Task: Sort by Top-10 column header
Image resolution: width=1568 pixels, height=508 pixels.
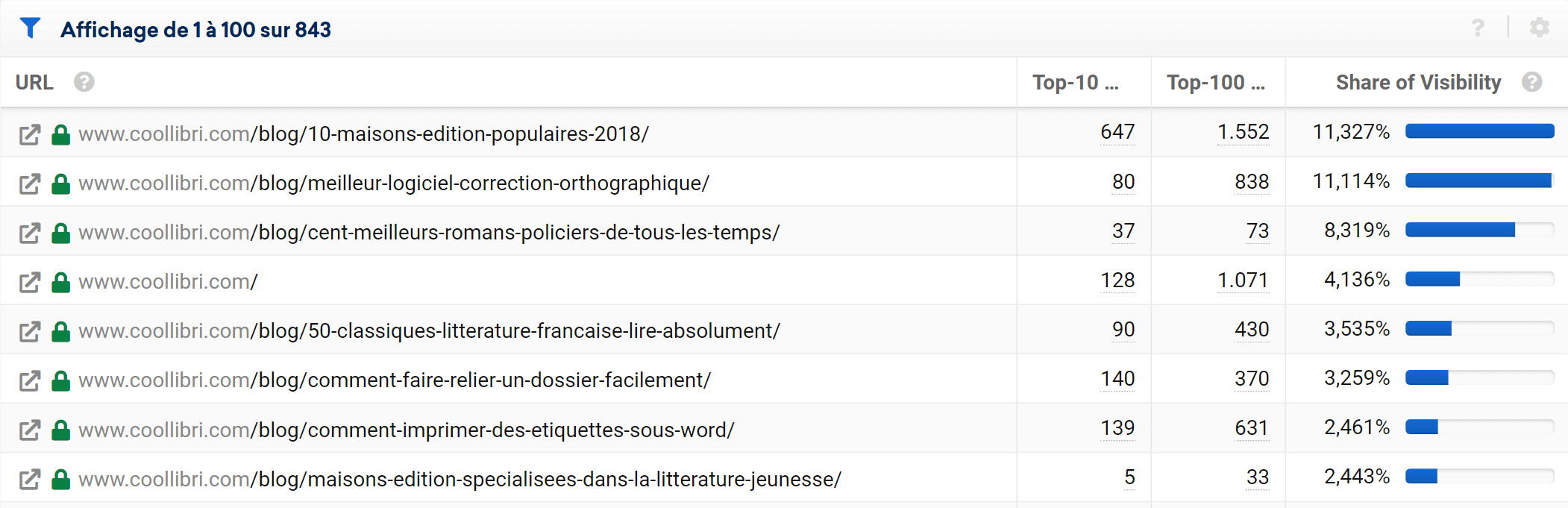Action: tap(1075, 82)
